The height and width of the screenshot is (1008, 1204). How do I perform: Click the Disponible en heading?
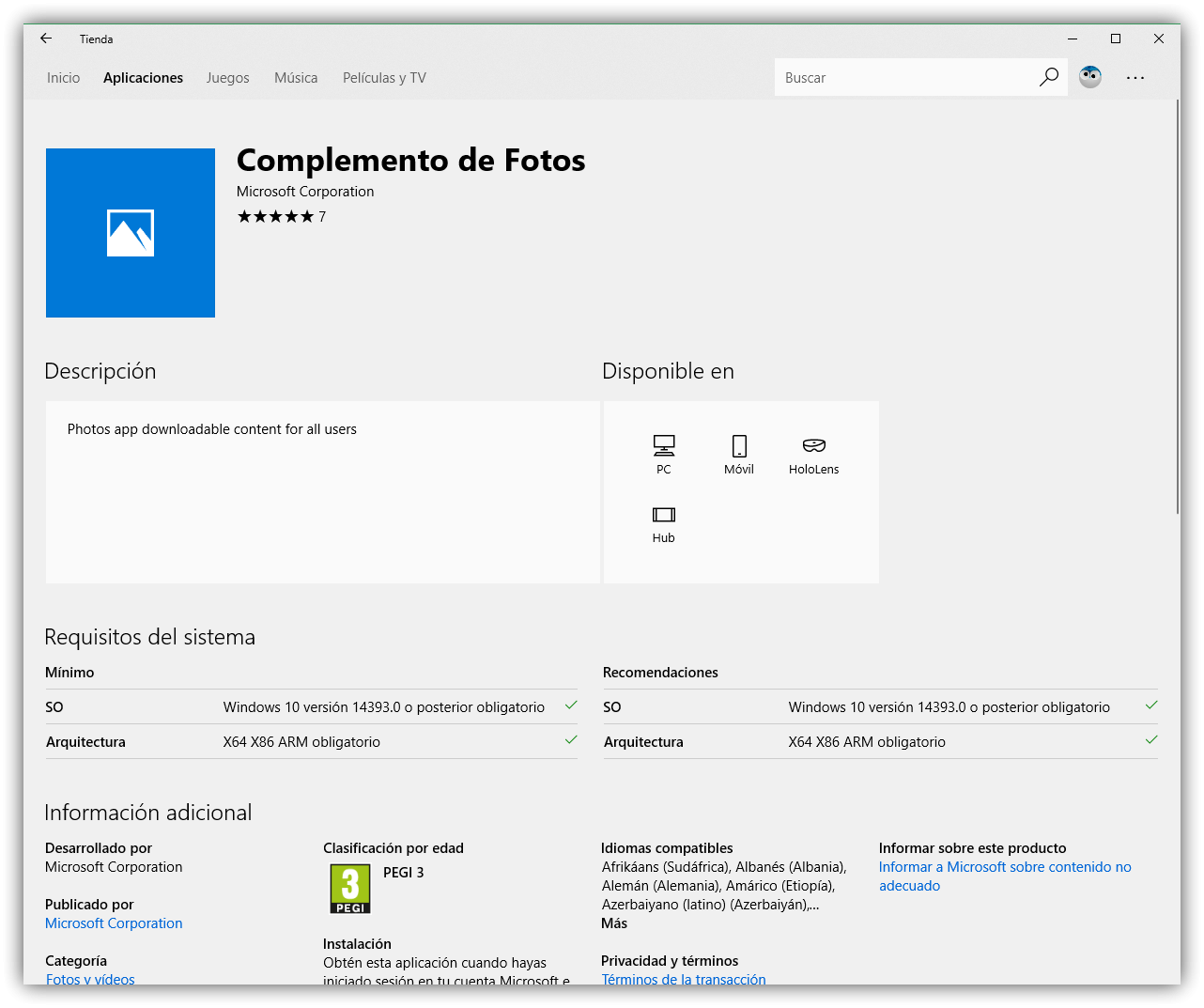668,371
